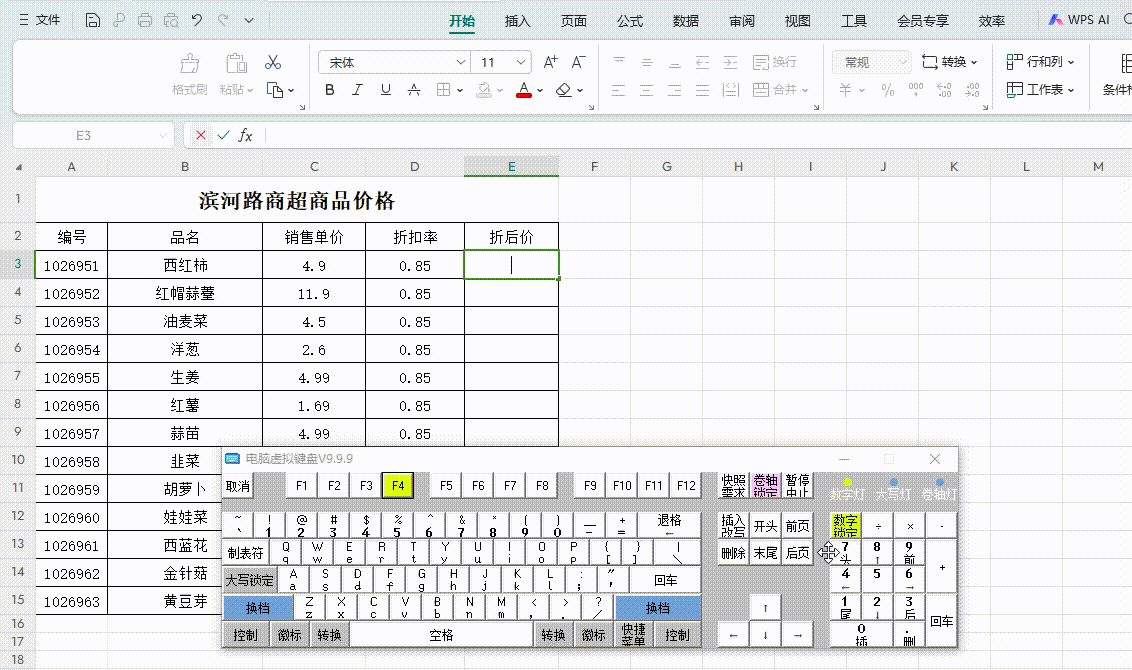Switch to the 公式 tab
This screenshot has width=1132, height=670.
(630, 21)
